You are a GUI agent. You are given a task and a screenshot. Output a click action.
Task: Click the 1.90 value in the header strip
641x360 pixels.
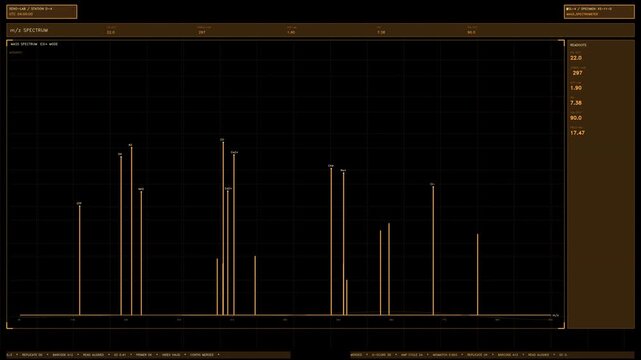coord(291,32)
